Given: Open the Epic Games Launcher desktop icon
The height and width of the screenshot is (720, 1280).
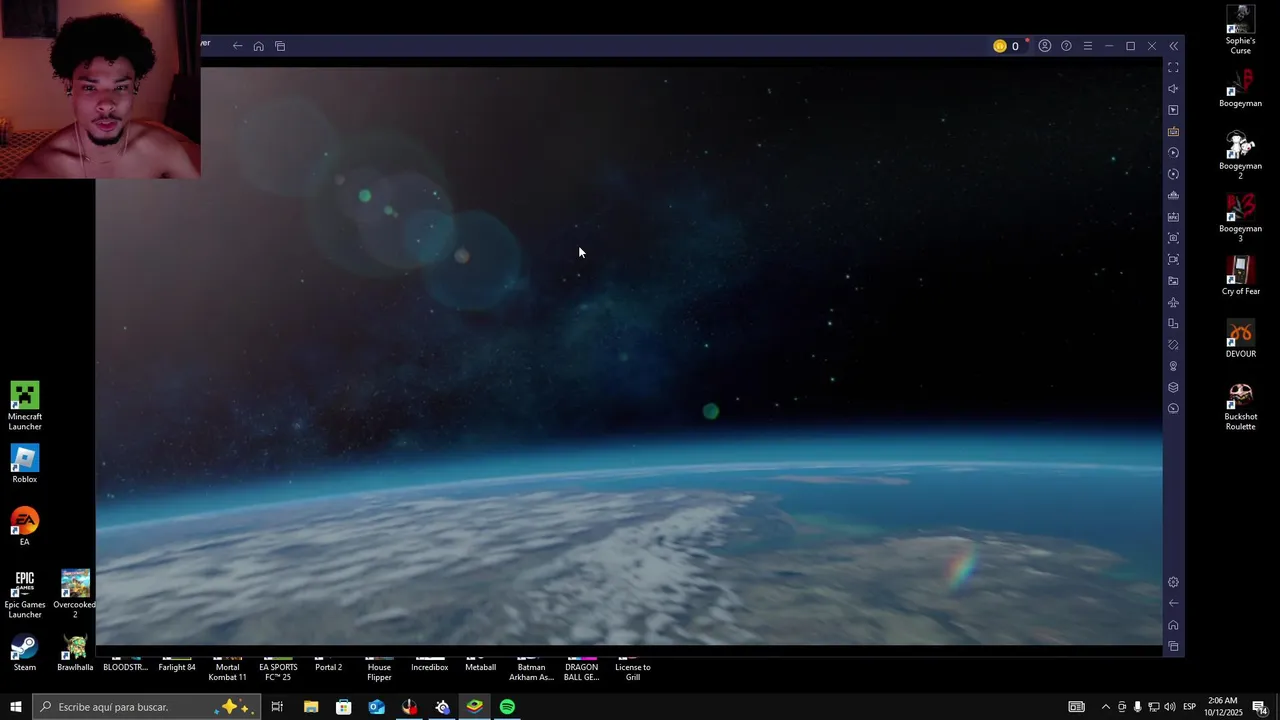Looking at the screenshot, I should [x=25, y=594].
